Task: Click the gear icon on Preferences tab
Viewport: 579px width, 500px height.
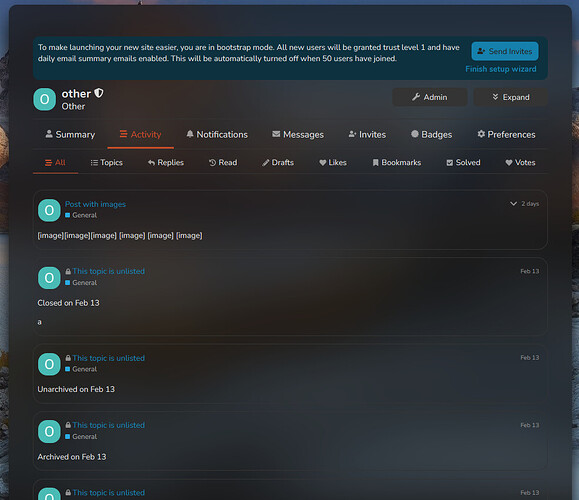Action: pyautogui.click(x=481, y=134)
